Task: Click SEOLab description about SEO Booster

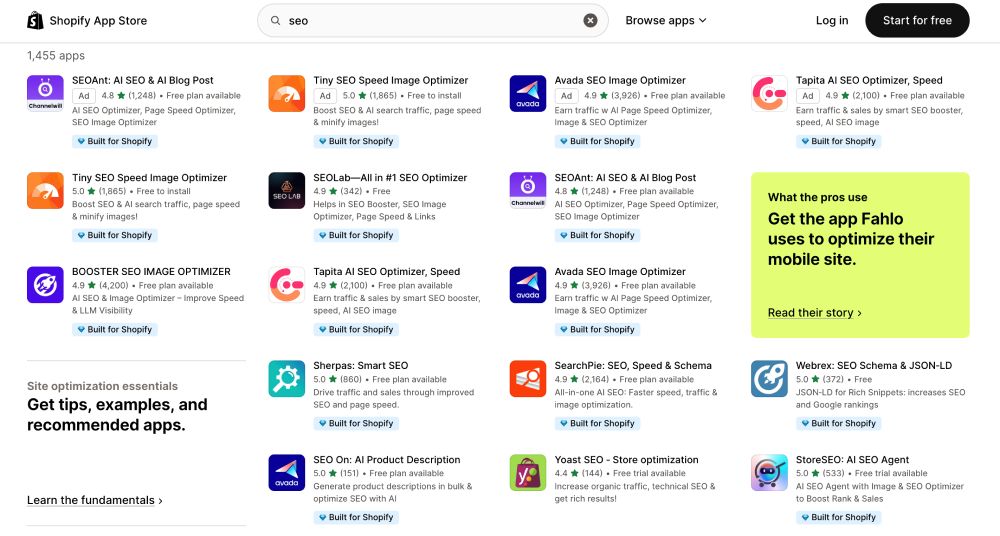Action: tap(380, 211)
